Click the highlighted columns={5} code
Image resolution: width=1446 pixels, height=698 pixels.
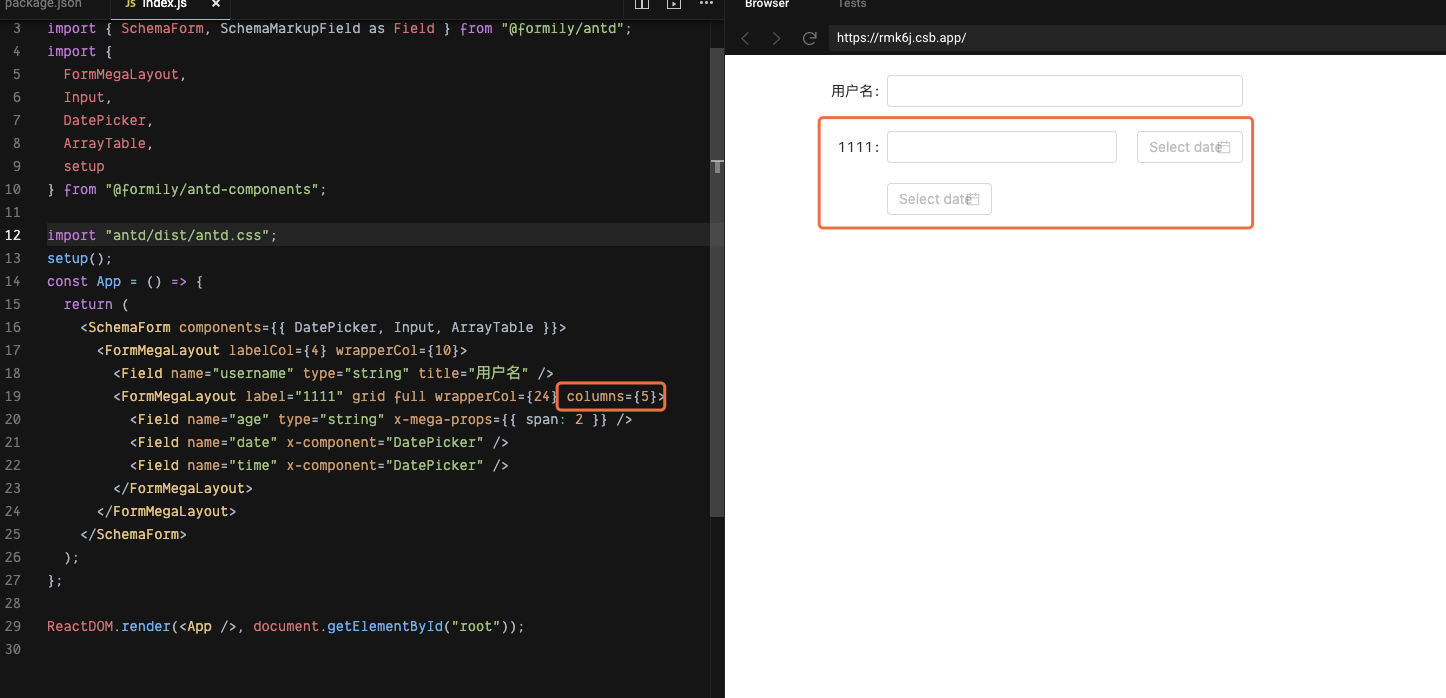point(610,396)
